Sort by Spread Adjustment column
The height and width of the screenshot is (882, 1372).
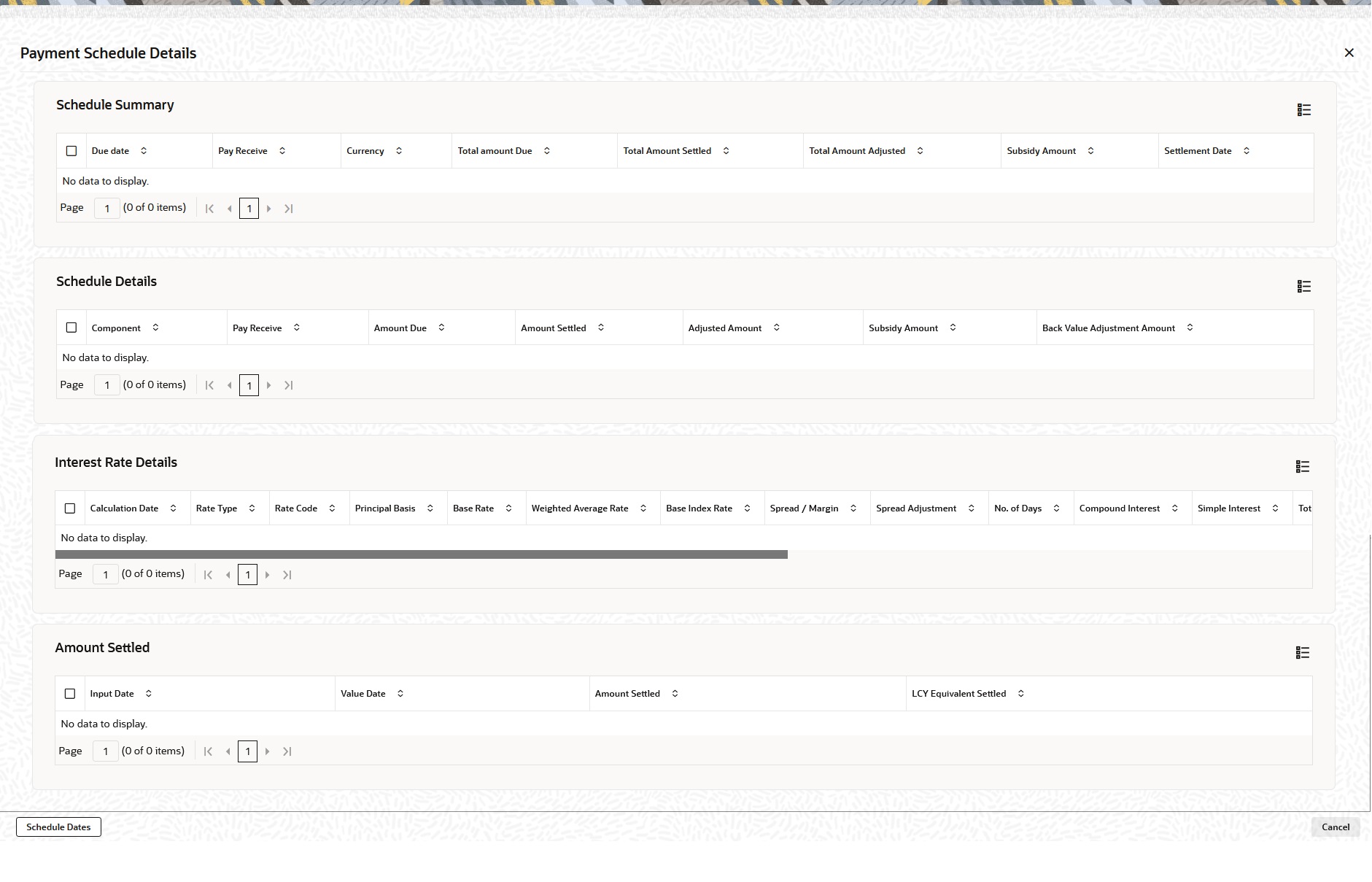[x=972, y=508]
